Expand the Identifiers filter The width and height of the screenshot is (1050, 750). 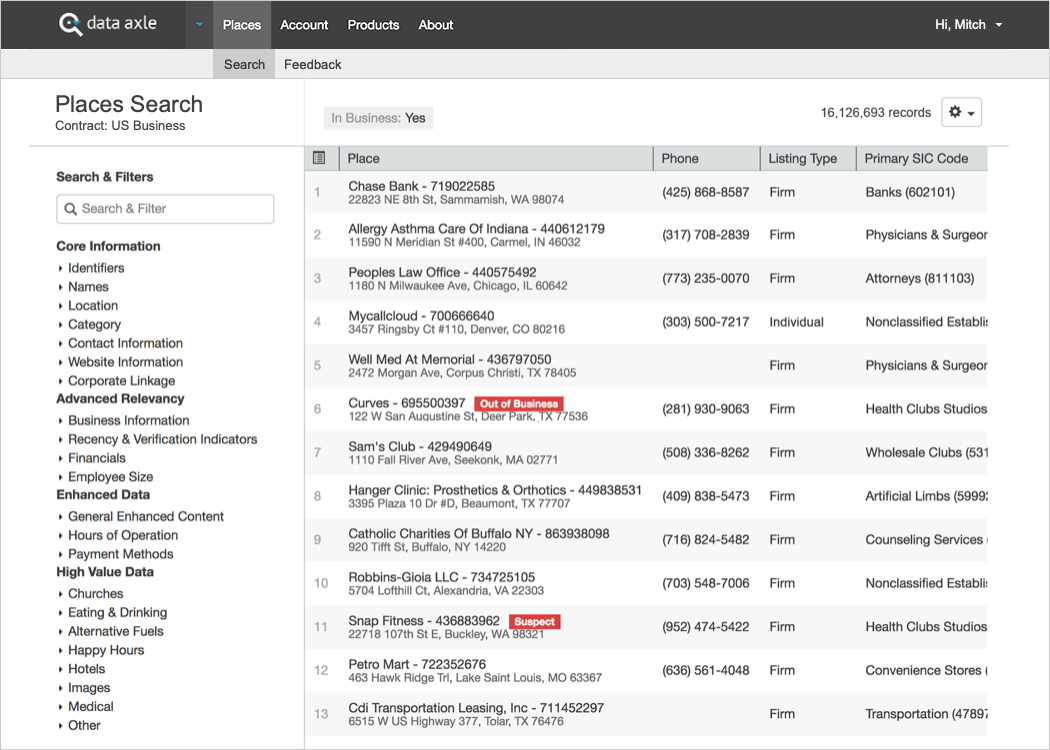click(x=96, y=268)
